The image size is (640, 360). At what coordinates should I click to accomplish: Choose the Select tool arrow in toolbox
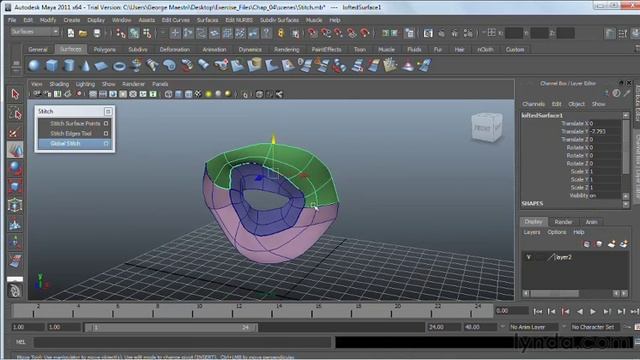tap(15, 94)
